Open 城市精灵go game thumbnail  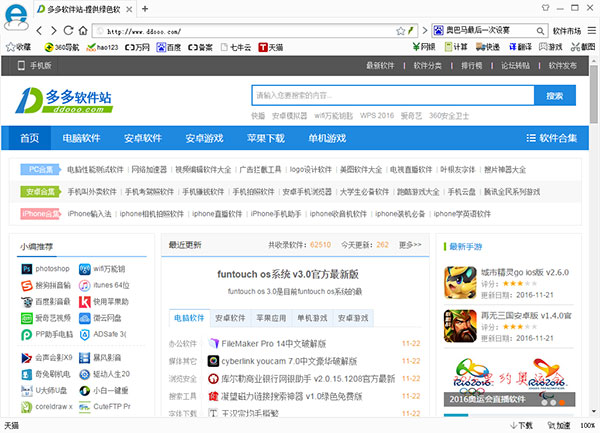[460, 283]
